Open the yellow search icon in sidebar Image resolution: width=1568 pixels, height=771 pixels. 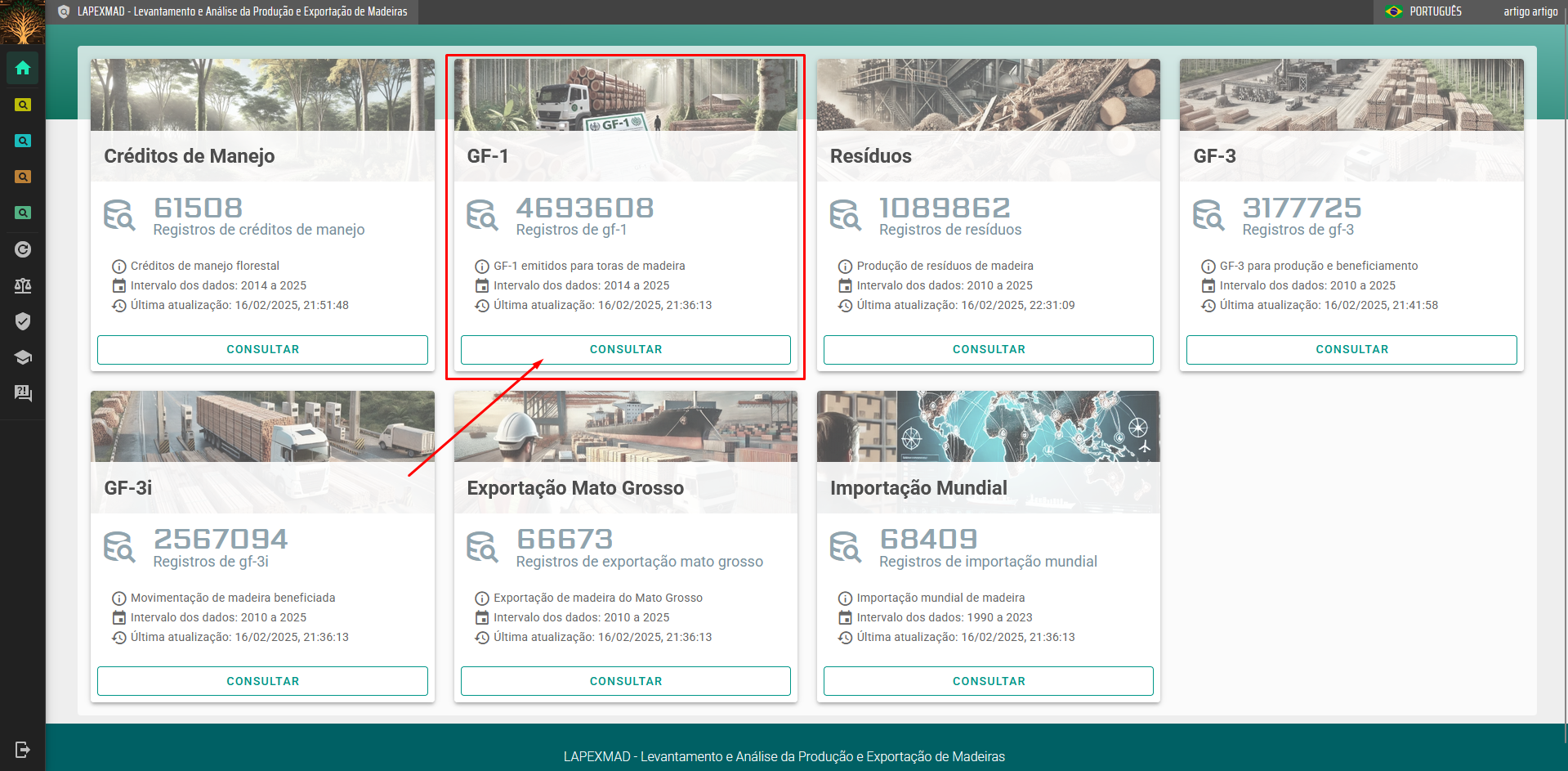click(x=23, y=105)
